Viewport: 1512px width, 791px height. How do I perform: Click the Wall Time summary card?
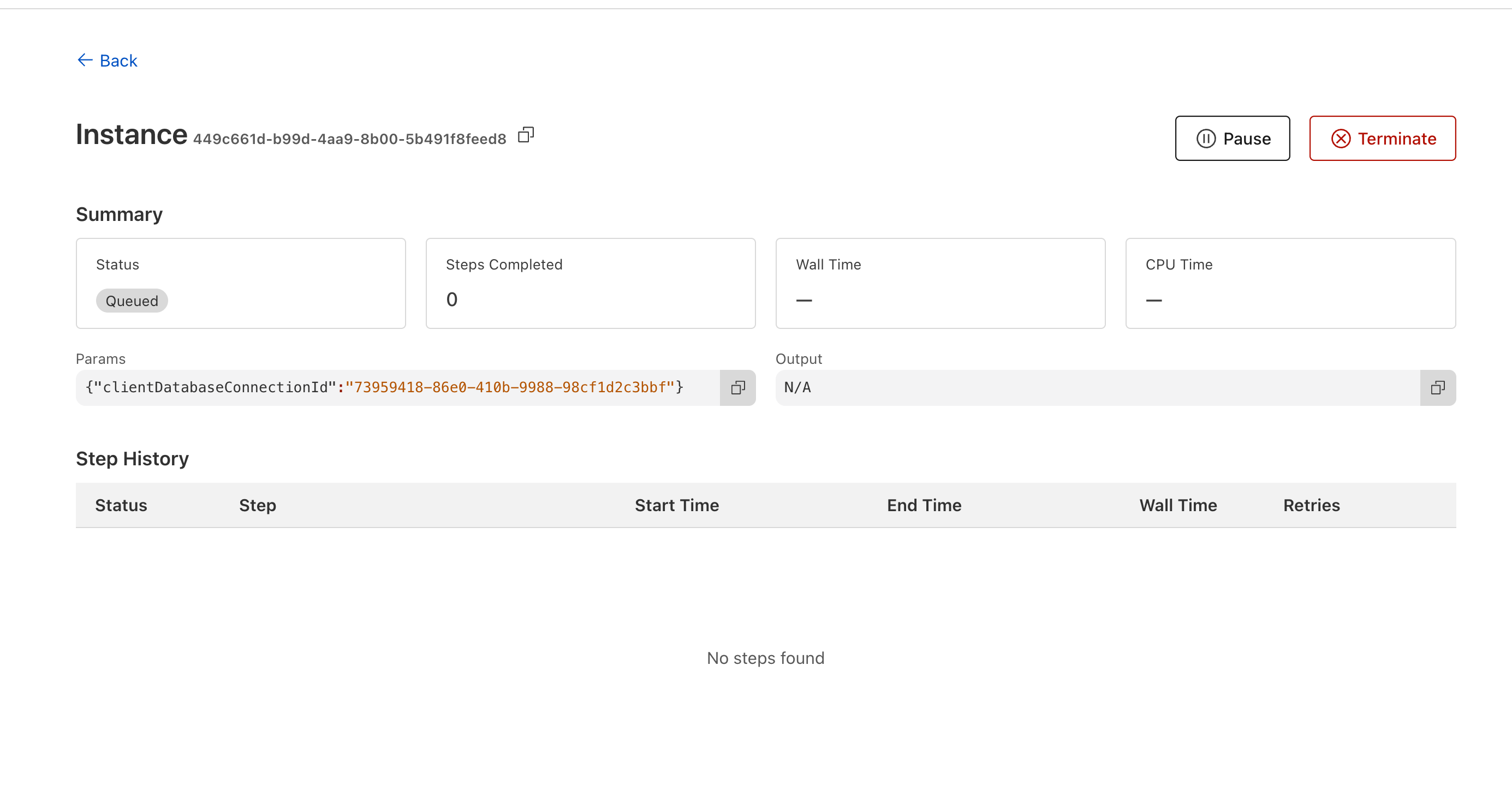(x=940, y=283)
